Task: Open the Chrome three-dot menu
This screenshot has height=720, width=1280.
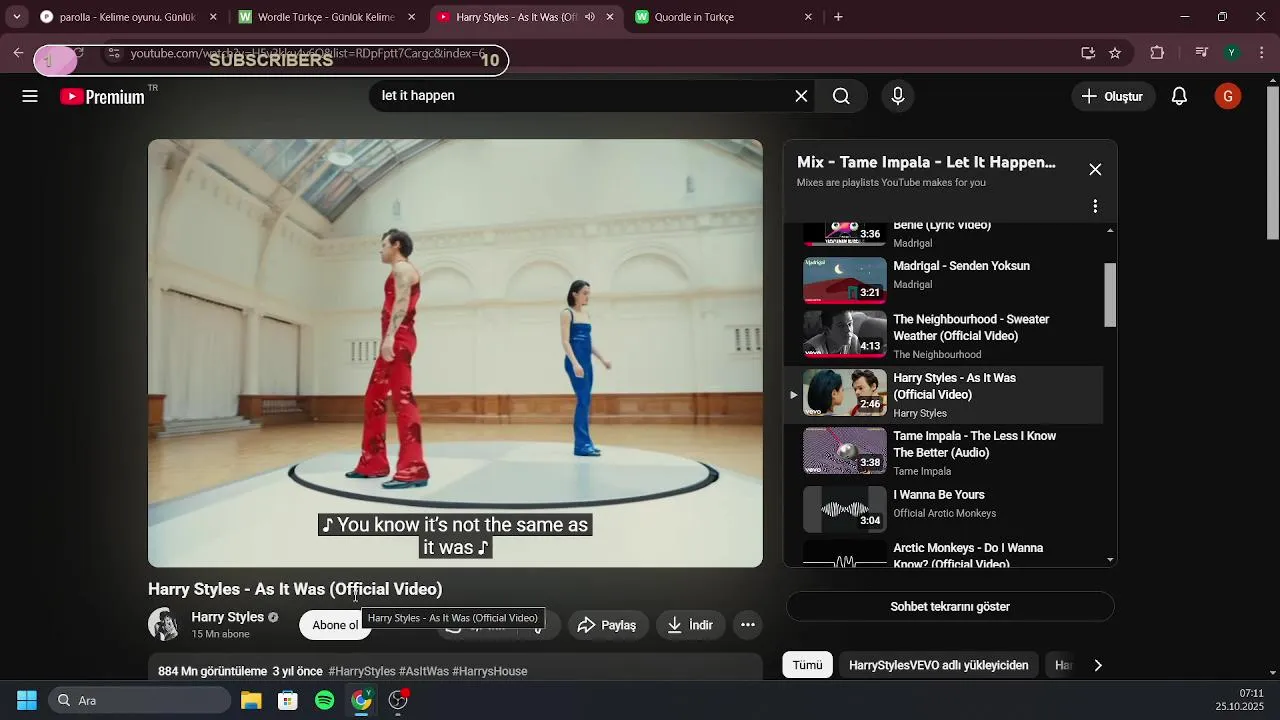Action: [1263, 53]
